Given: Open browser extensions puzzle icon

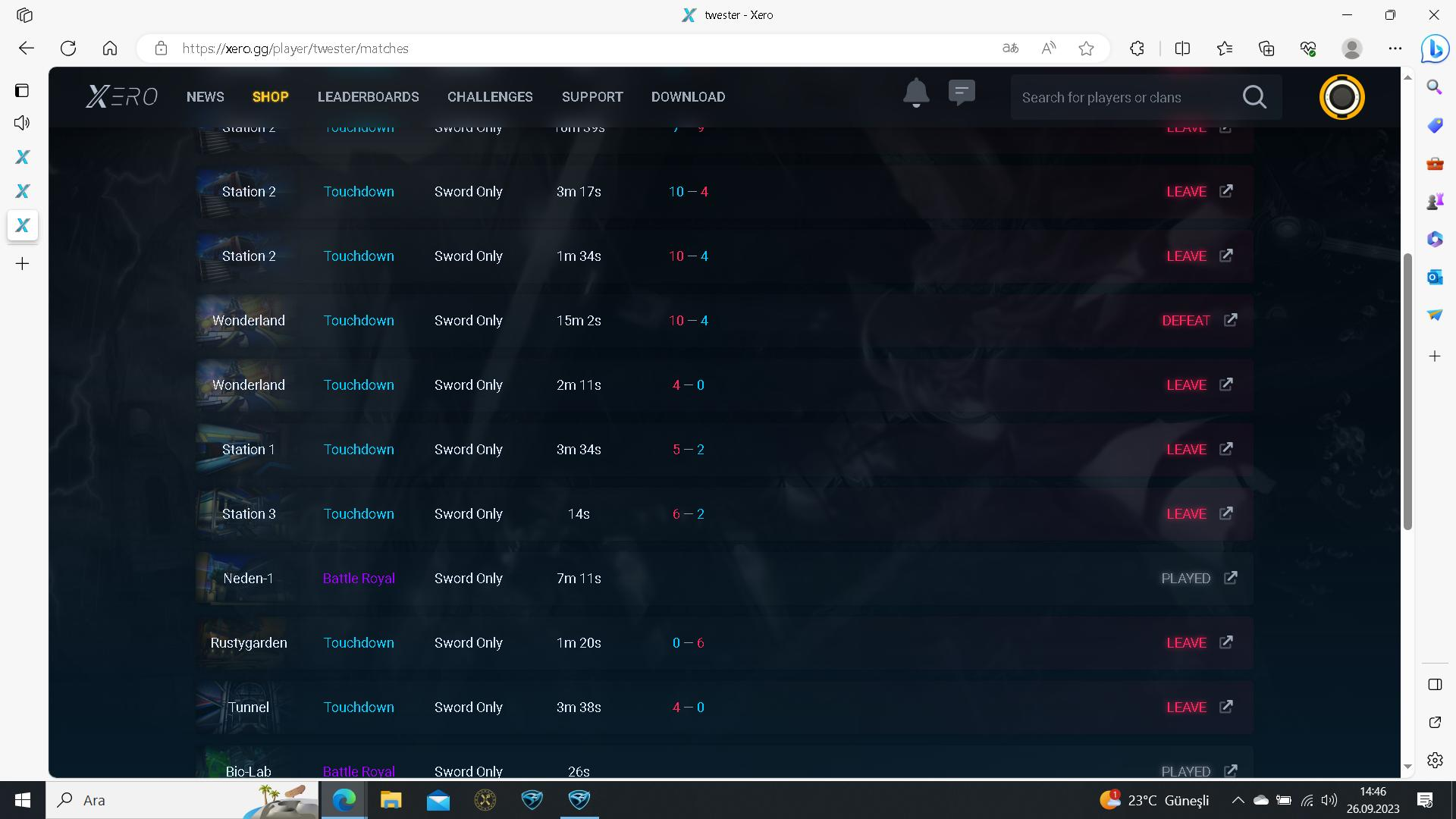Looking at the screenshot, I should click(x=1137, y=49).
